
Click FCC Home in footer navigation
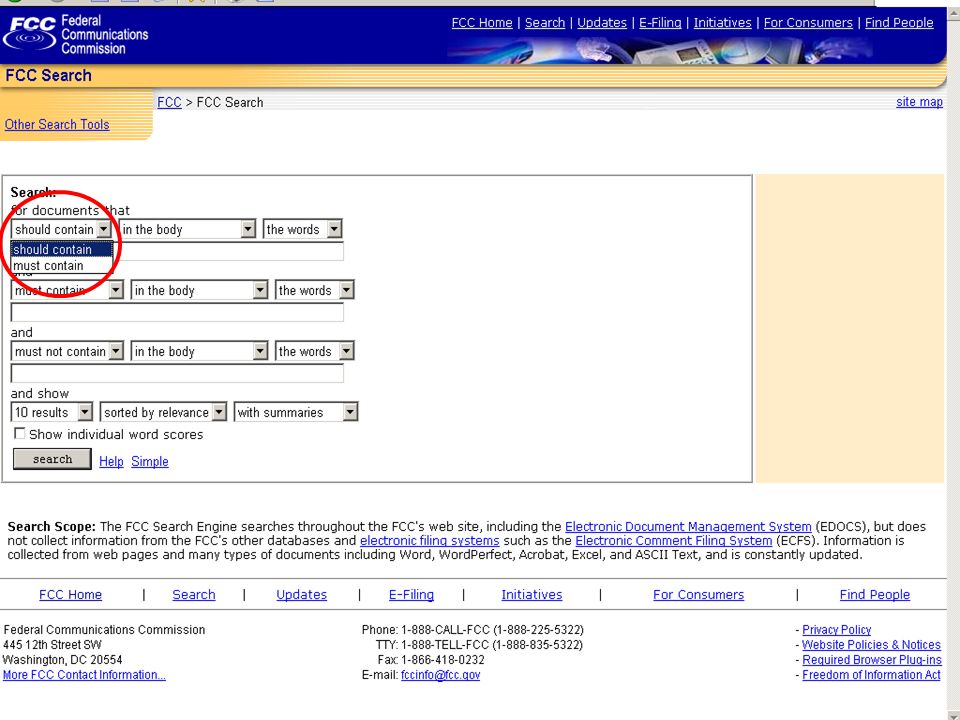pyautogui.click(x=70, y=594)
